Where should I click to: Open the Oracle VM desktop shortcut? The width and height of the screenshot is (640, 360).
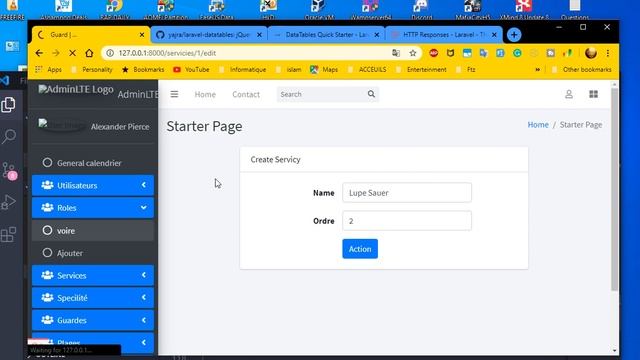coord(319,10)
